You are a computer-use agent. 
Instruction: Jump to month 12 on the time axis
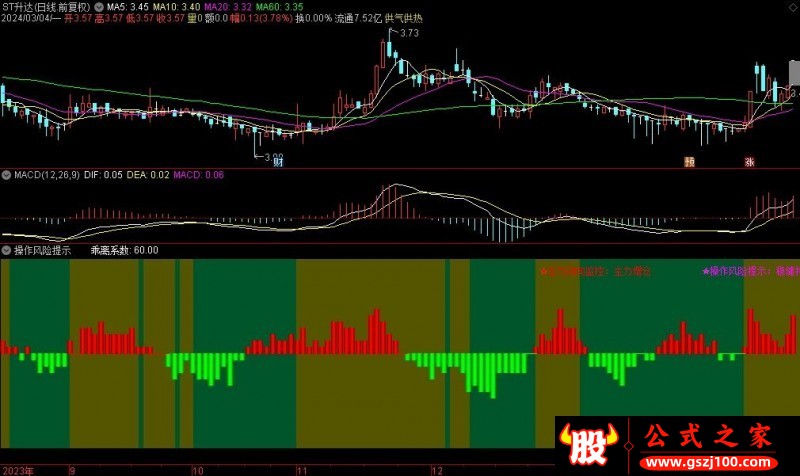(x=437, y=470)
